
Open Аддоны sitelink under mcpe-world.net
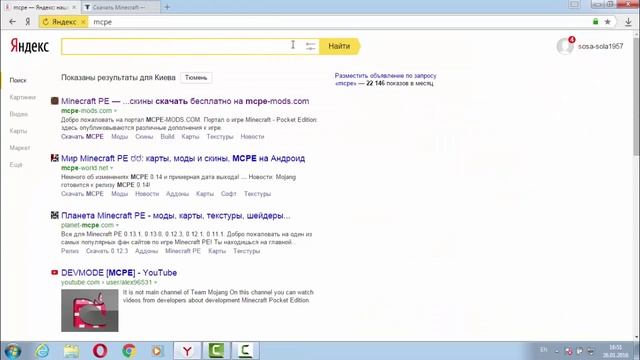[x=177, y=194]
